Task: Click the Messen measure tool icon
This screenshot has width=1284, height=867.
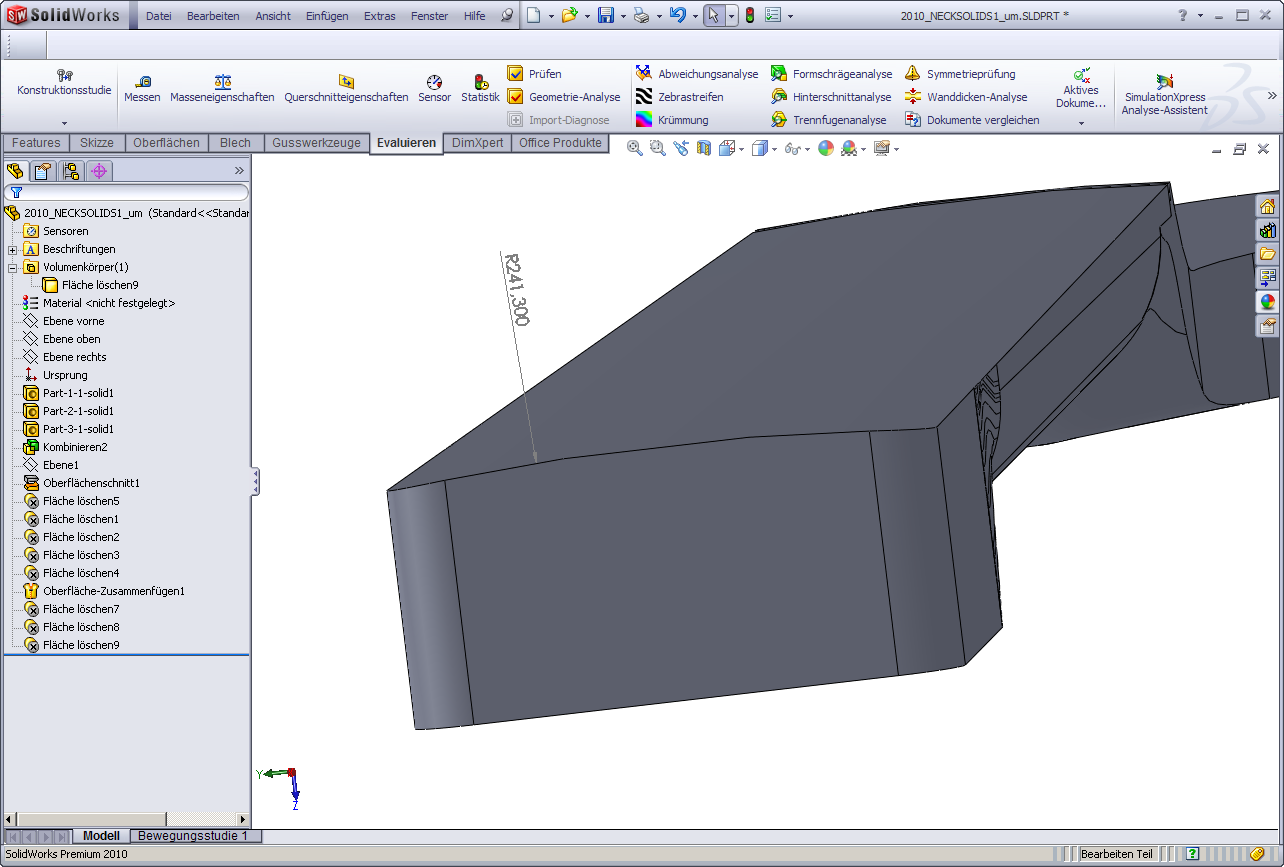Action: tap(142, 82)
